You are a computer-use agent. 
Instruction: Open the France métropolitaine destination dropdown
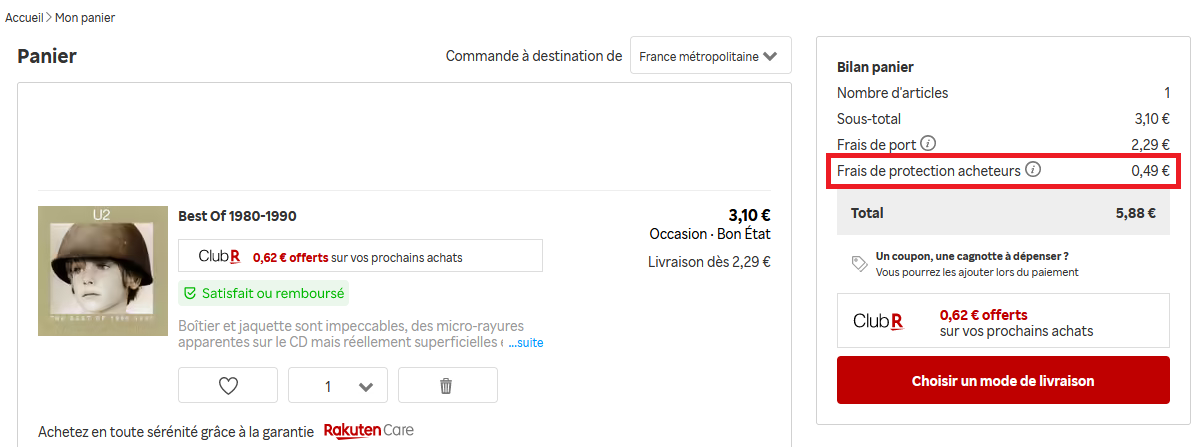click(x=710, y=56)
